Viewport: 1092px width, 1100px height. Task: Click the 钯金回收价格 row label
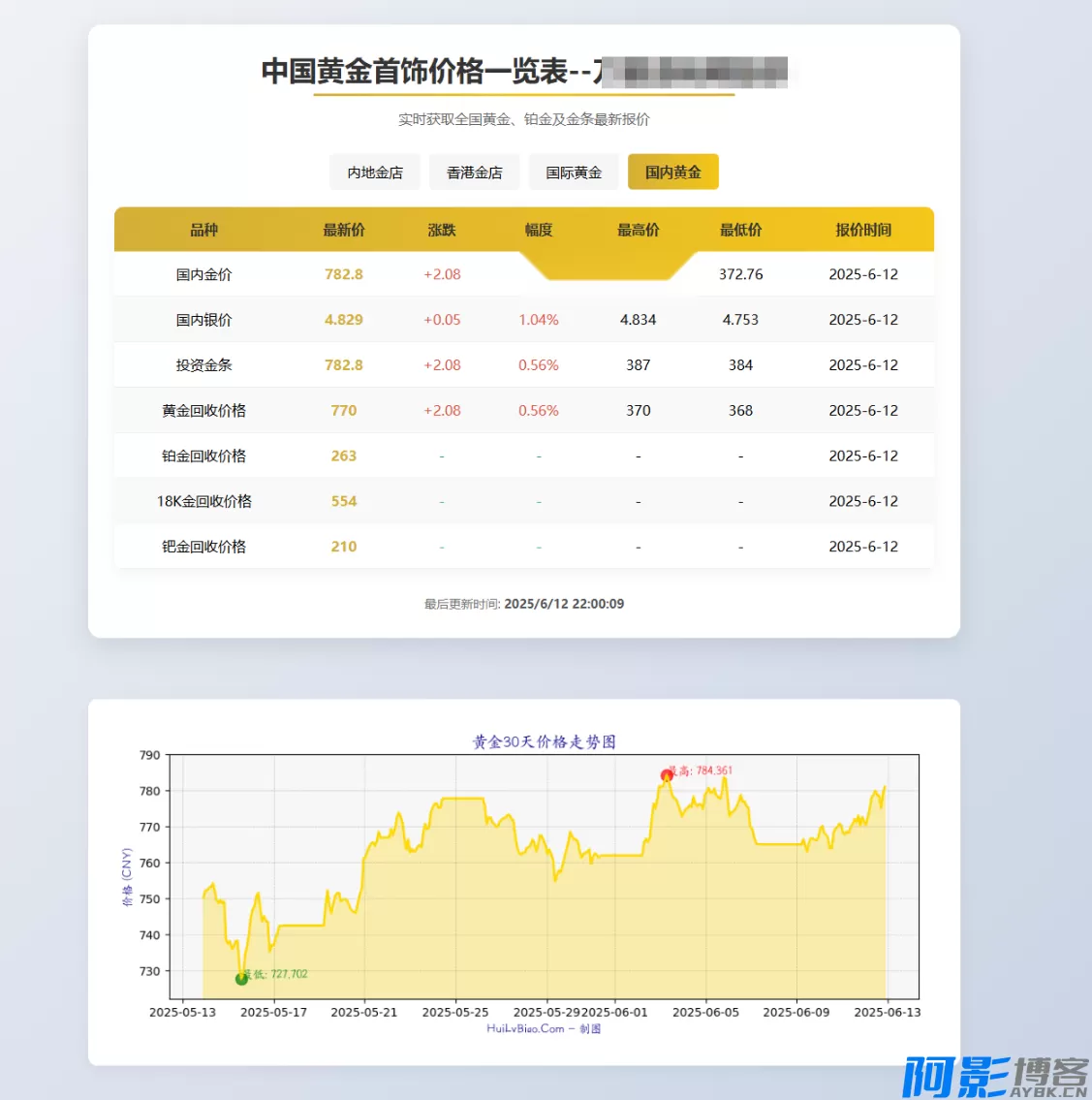tap(203, 547)
